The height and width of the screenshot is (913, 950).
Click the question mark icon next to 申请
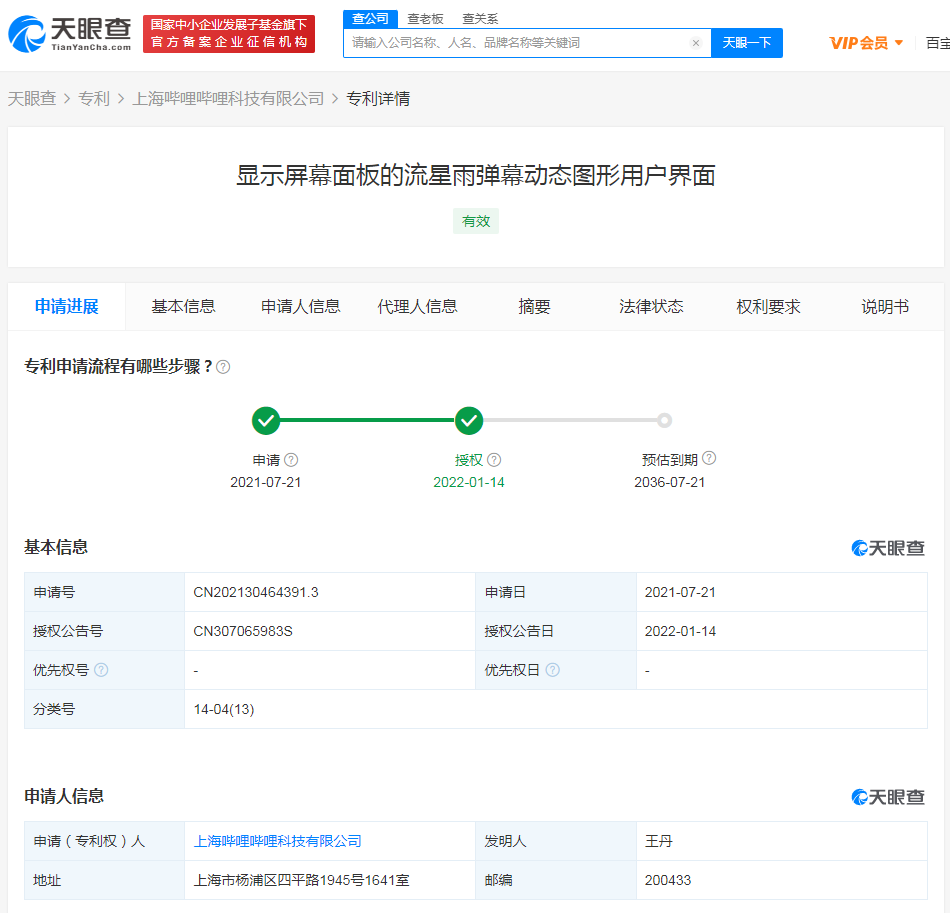[x=290, y=459]
